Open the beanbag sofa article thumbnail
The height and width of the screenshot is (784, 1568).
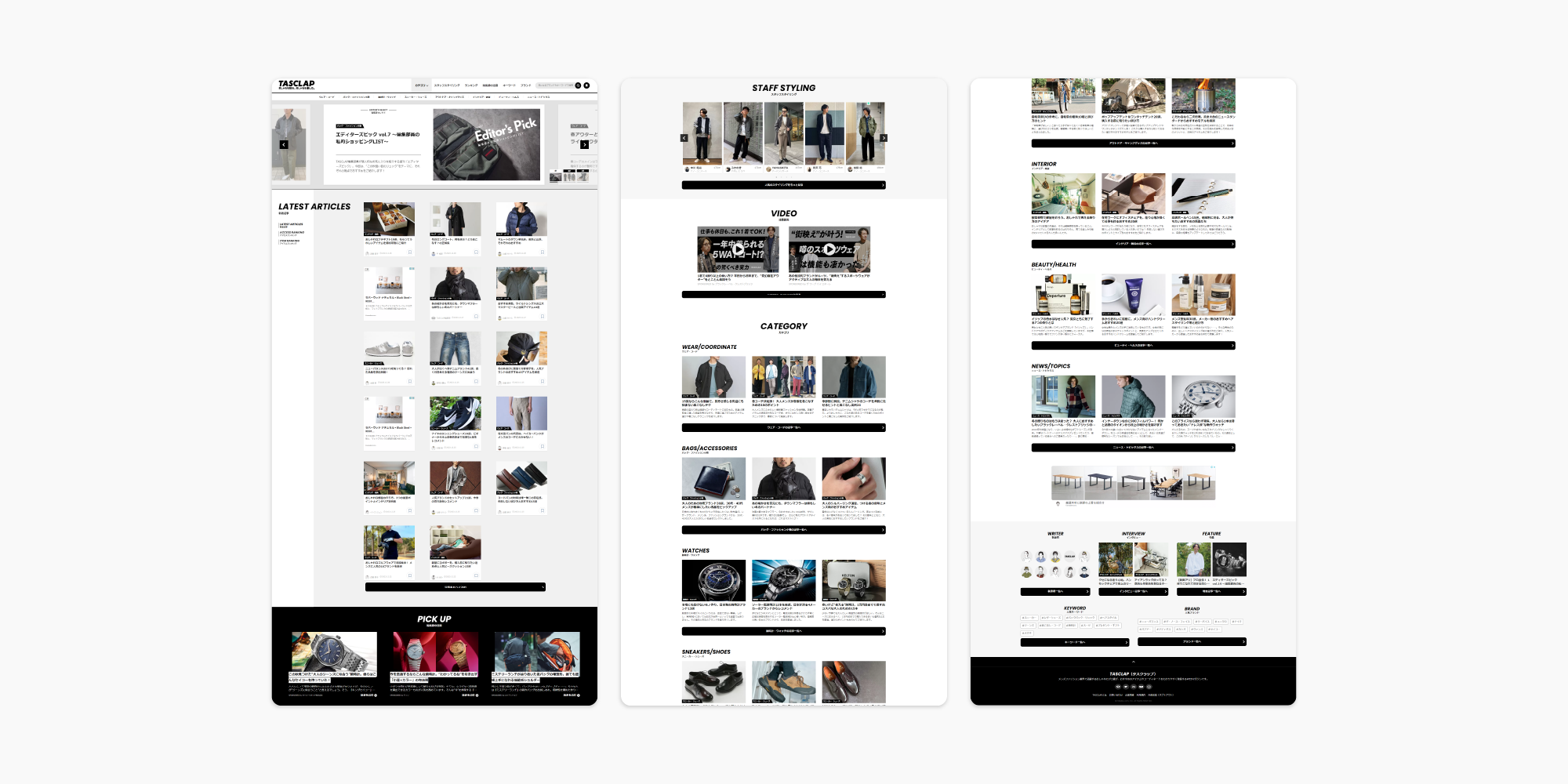[x=456, y=543]
